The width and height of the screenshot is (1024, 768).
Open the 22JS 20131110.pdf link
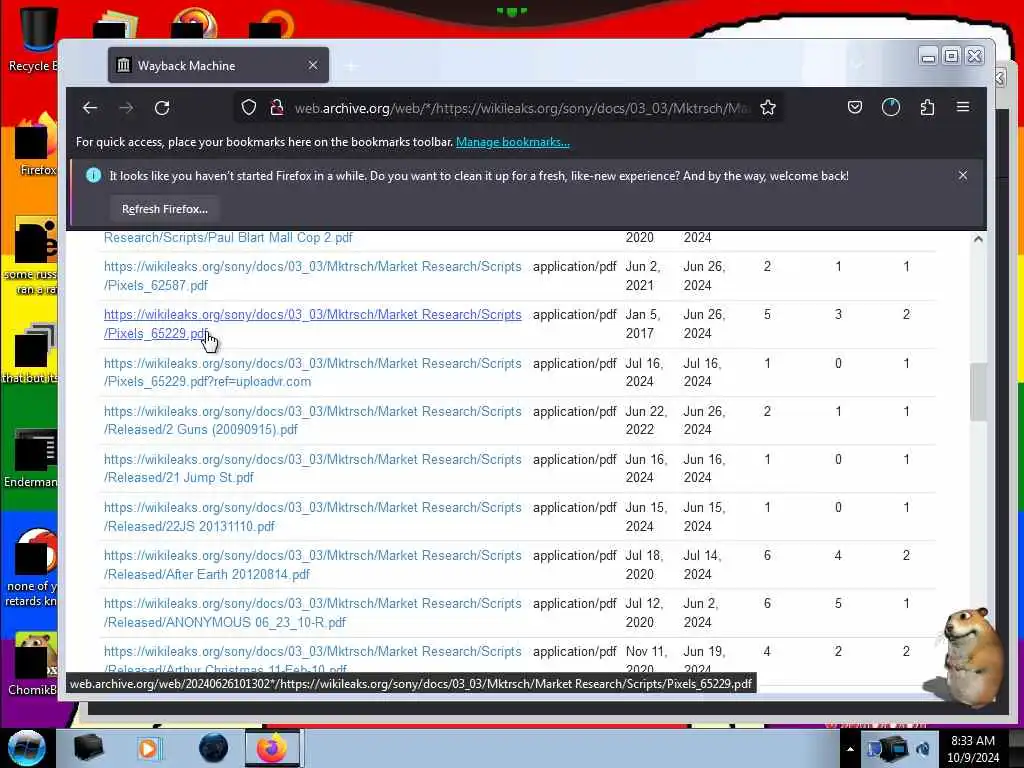click(x=312, y=517)
